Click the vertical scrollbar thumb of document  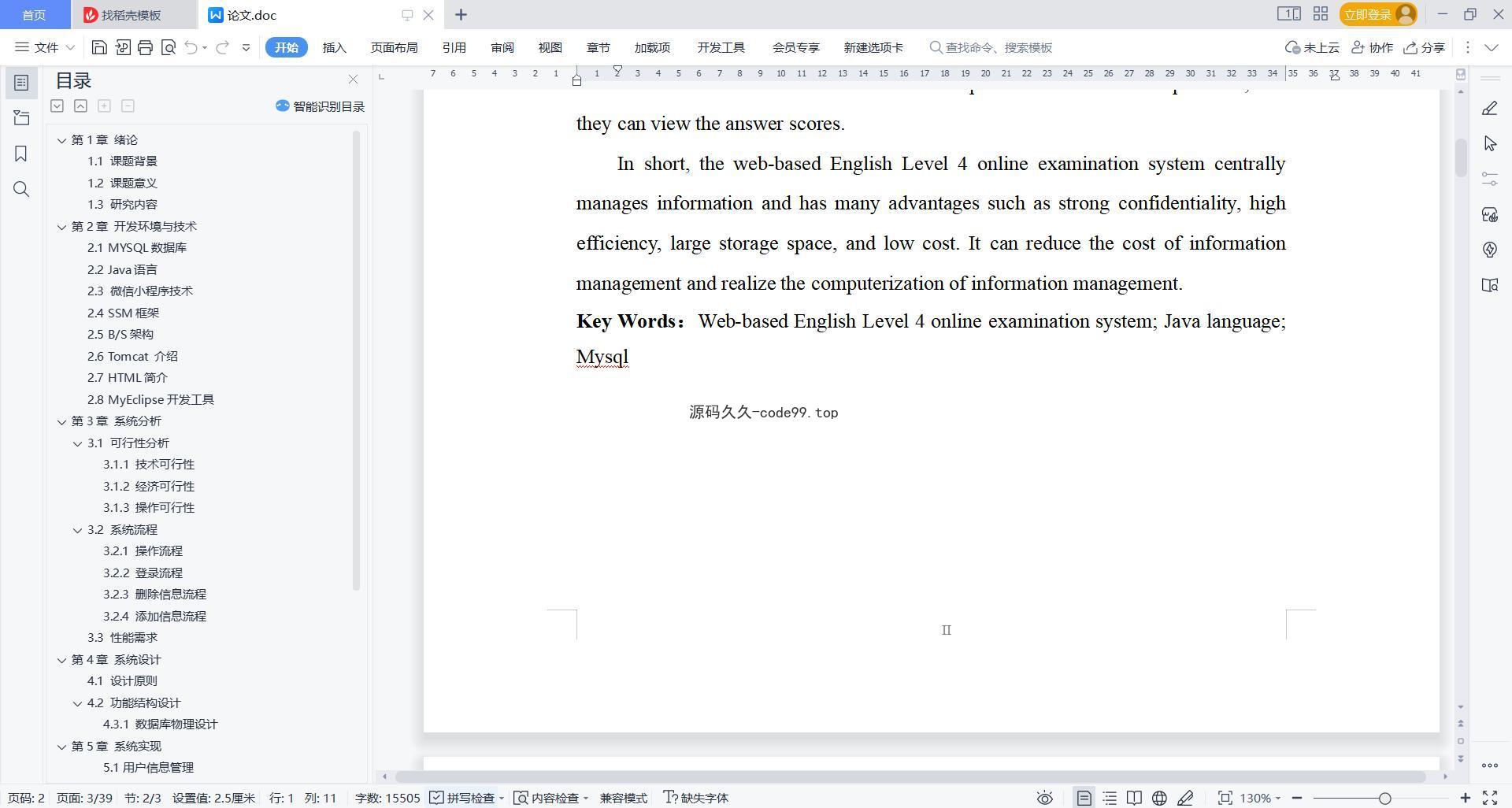pos(1461,158)
